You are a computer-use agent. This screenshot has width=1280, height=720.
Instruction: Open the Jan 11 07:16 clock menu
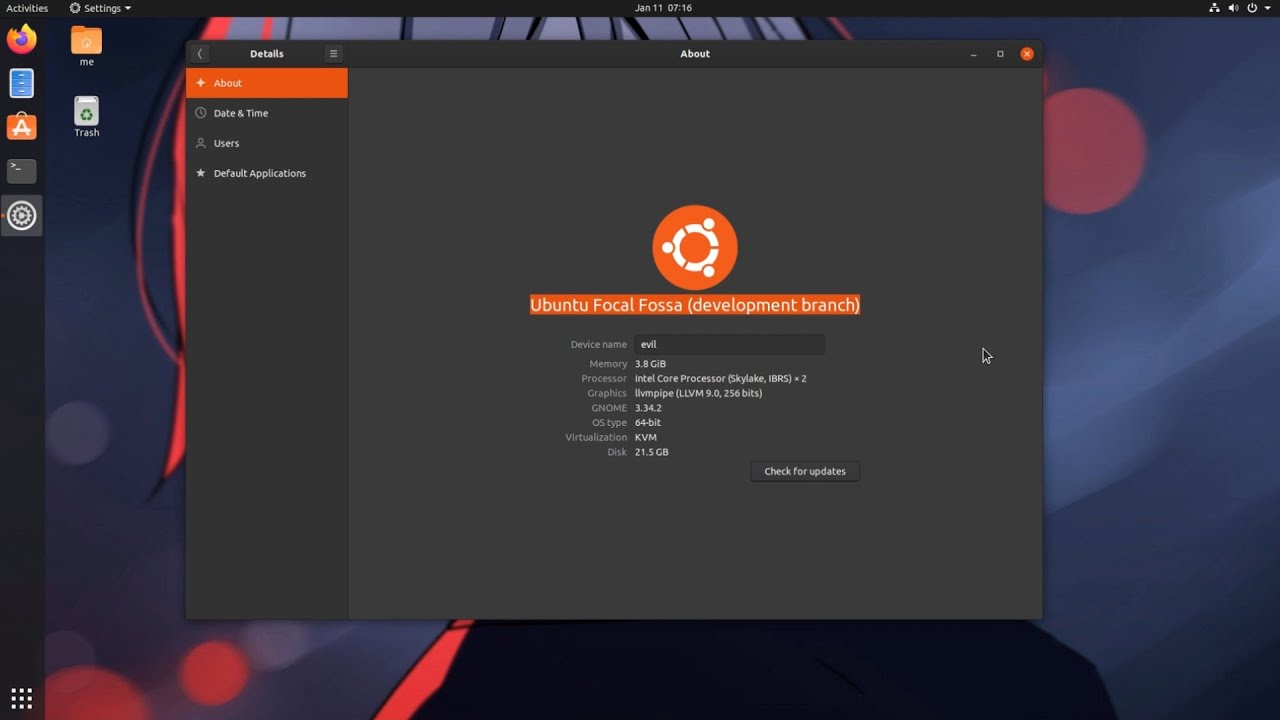pos(663,8)
